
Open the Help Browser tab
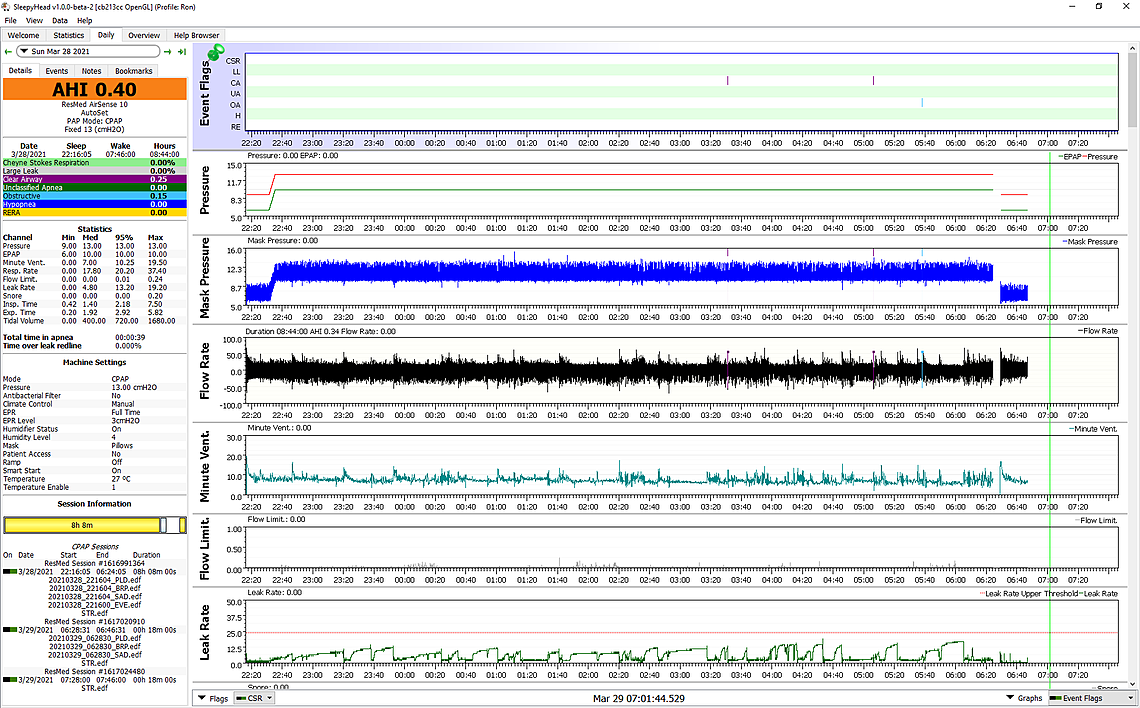click(196, 35)
